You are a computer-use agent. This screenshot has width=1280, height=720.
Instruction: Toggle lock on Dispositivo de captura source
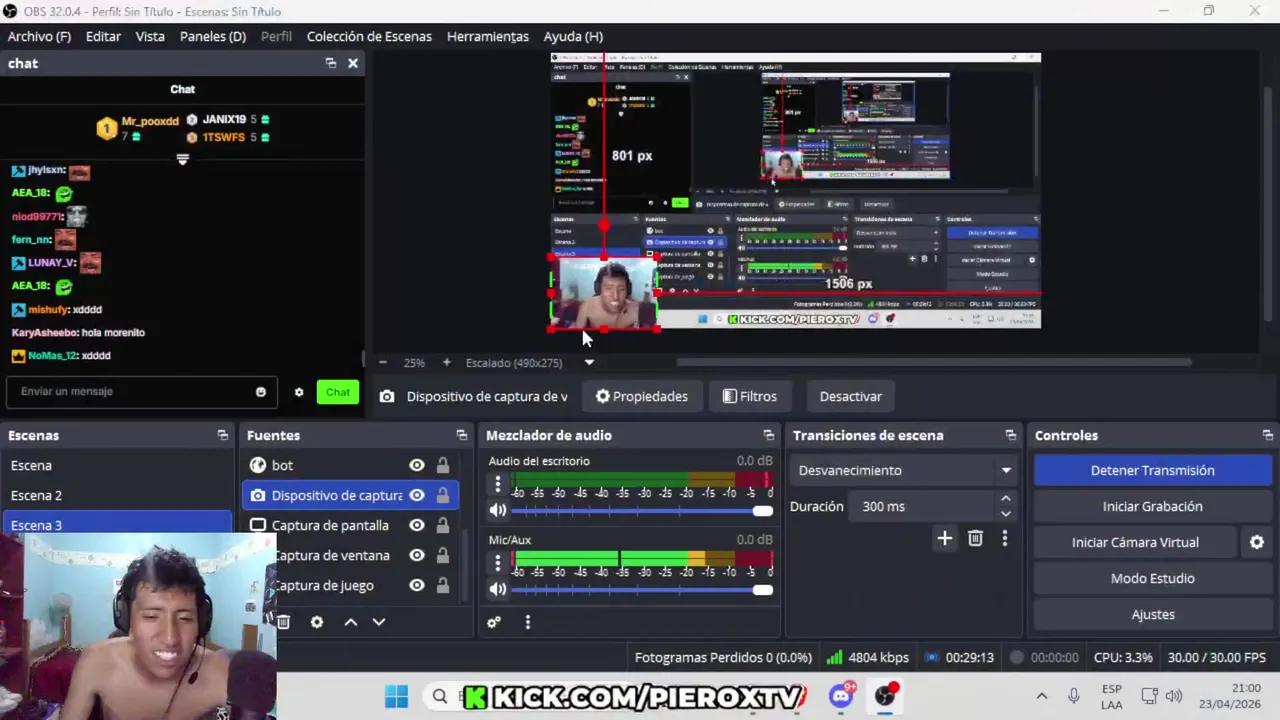pyautogui.click(x=442, y=495)
